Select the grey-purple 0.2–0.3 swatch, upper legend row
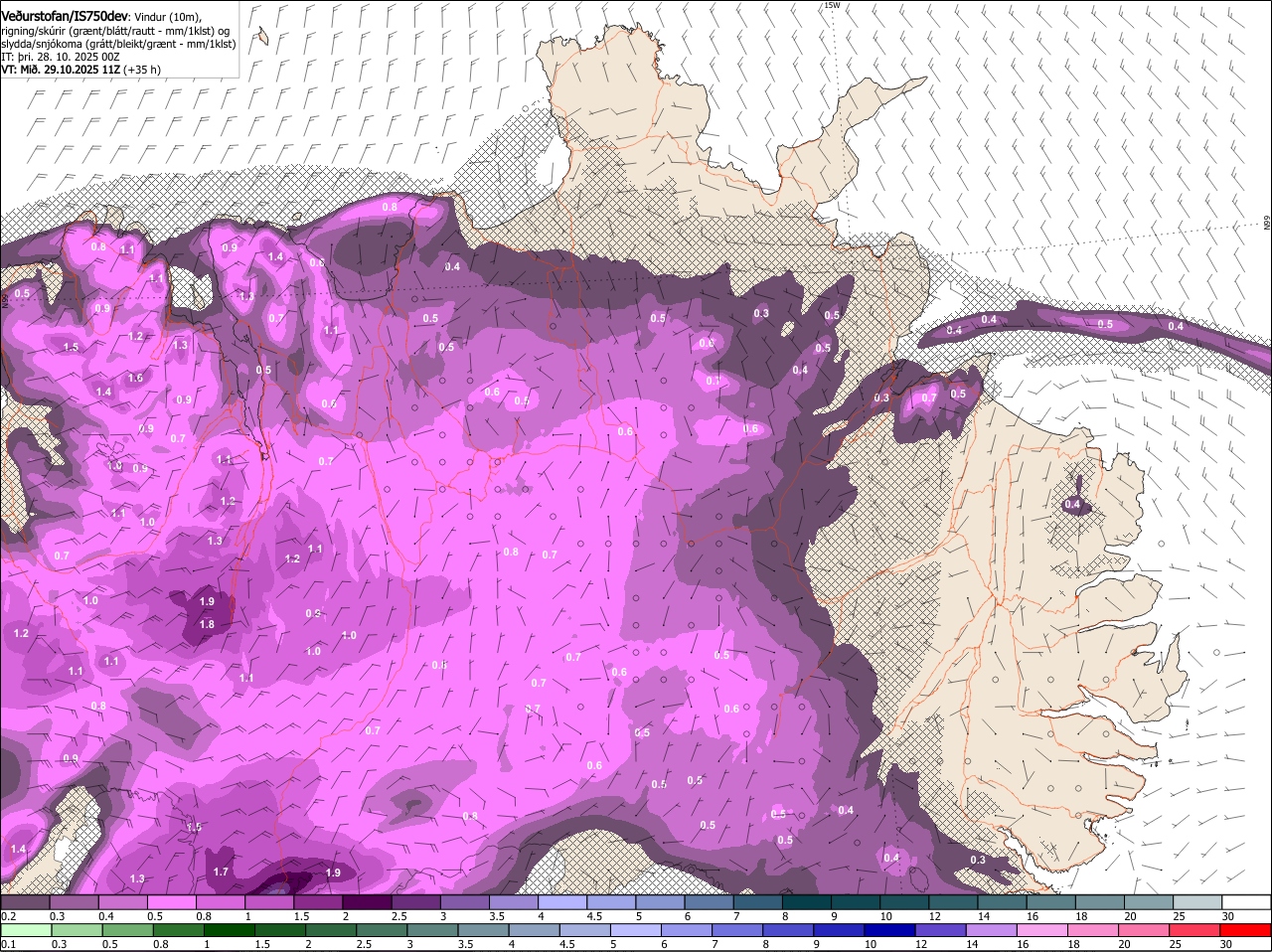The image size is (1272, 952). (25, 902)
